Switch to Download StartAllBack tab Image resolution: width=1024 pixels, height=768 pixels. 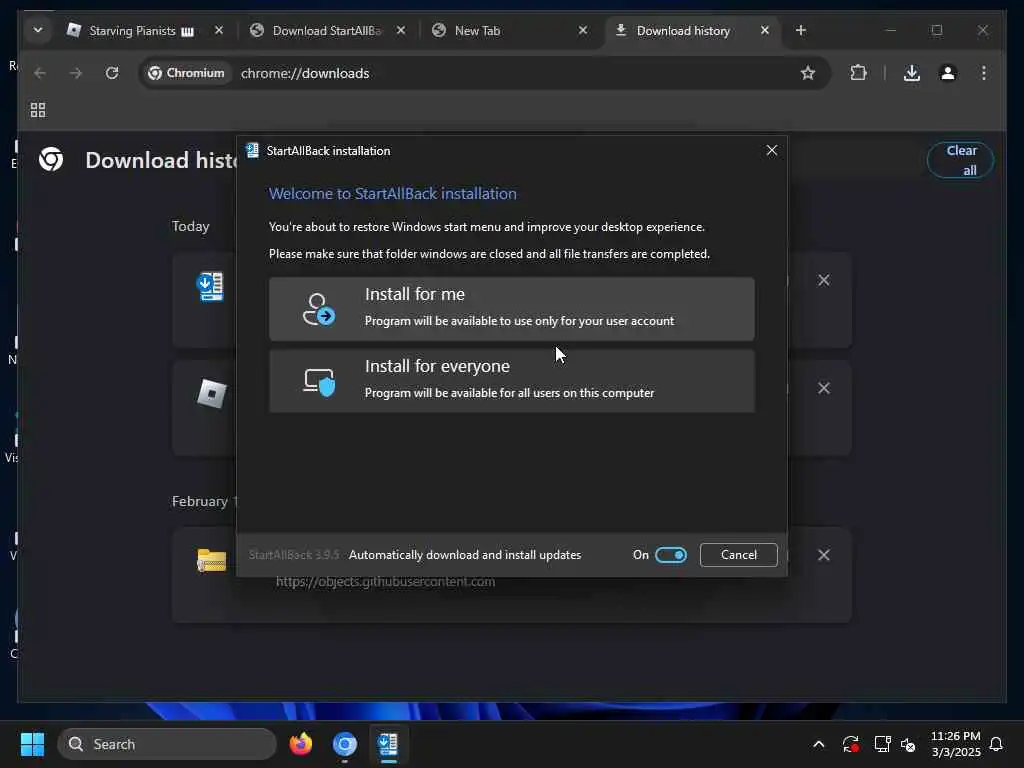point(327,31)
